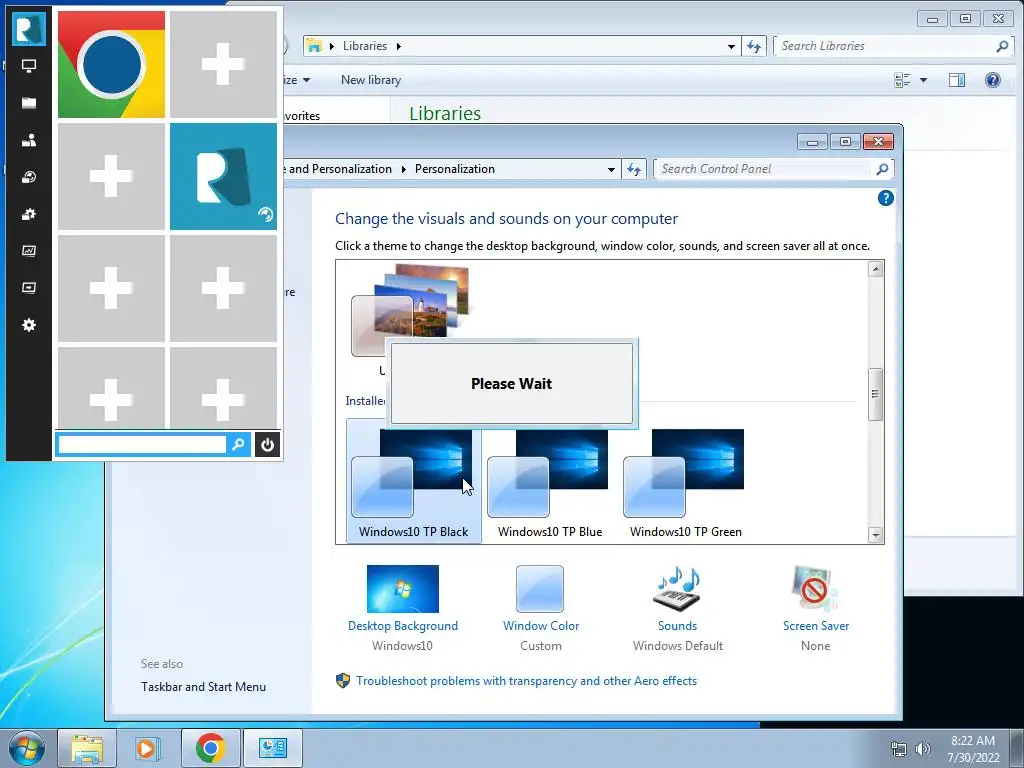1024x768 pixels.
Task: Refresh the Control Panel address bar
Action: coord(633,169)
